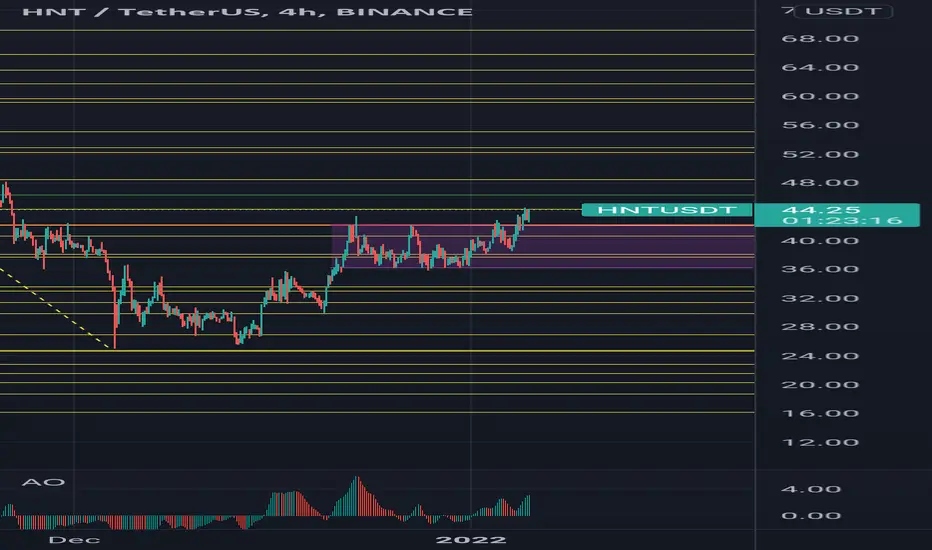The height and width of the screenshot is (550, 932).
Task: Click the 36.00 price axis label
Action: [820, 269]
